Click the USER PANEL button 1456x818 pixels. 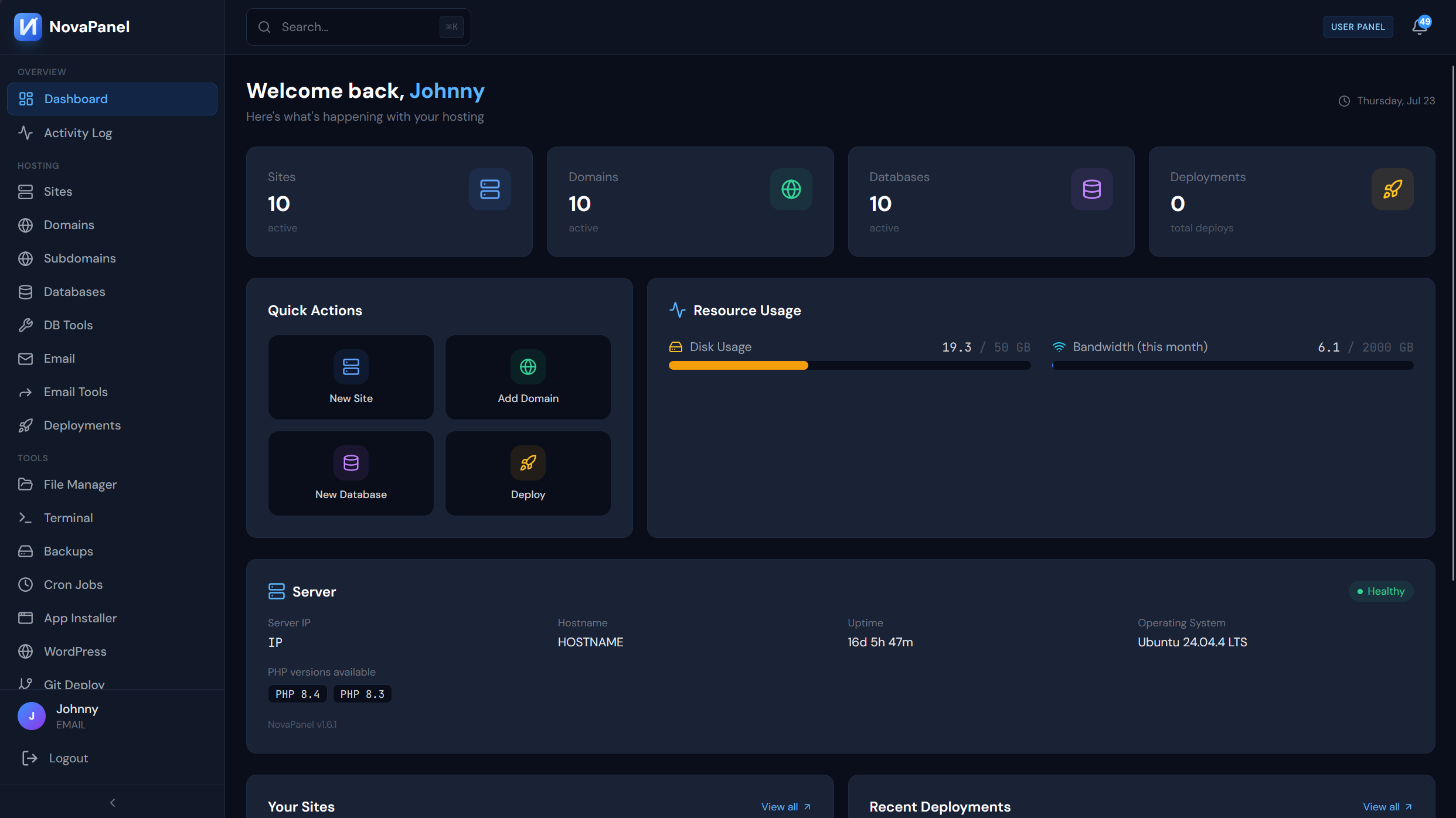(x=1358, y=27)
